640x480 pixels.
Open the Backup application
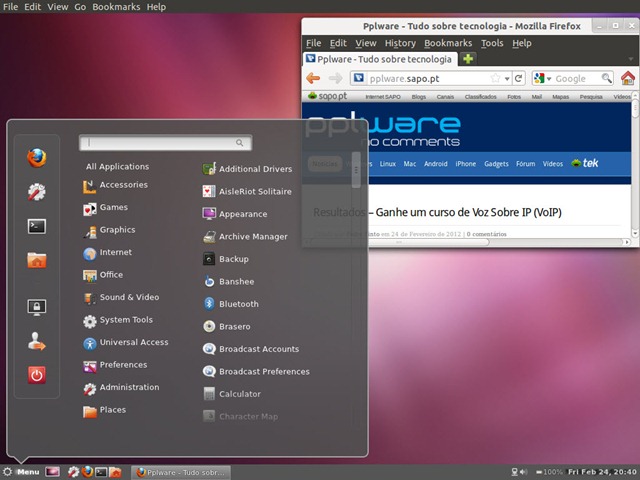pos(225,259)
